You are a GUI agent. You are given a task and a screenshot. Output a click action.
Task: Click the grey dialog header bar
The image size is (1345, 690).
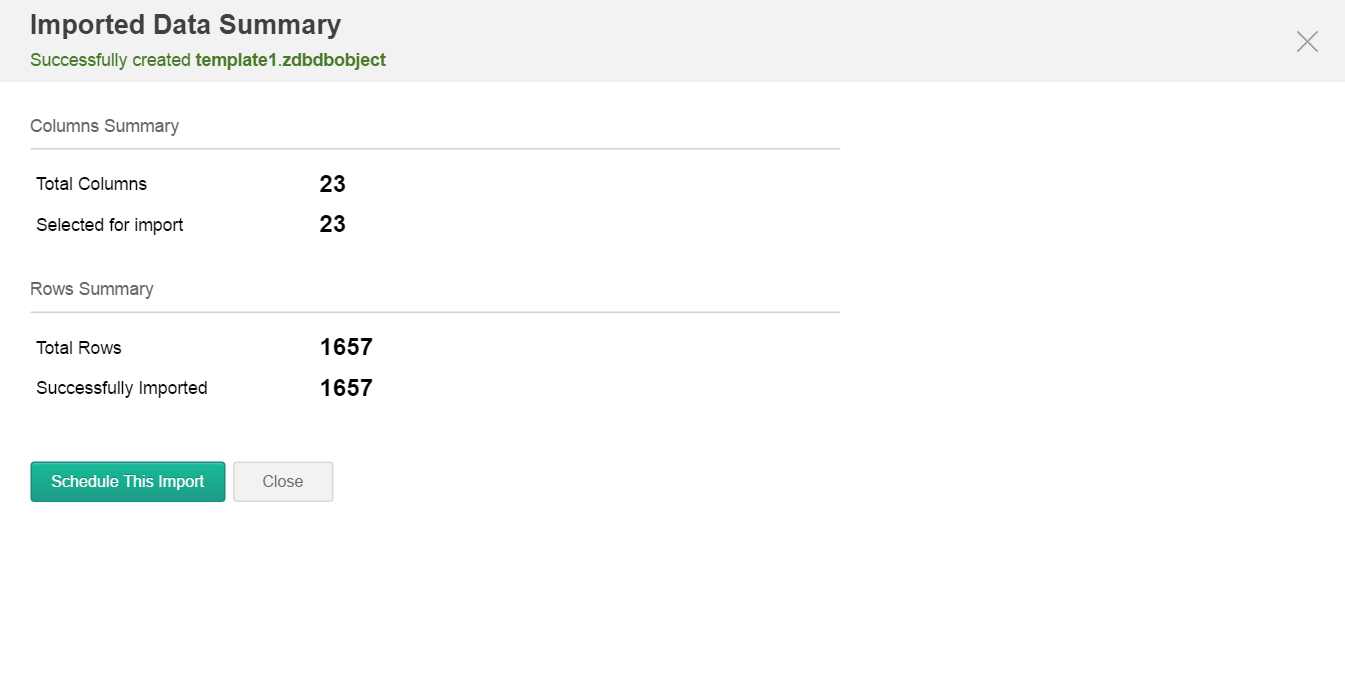pyautogui.click(x=800, y=40)
